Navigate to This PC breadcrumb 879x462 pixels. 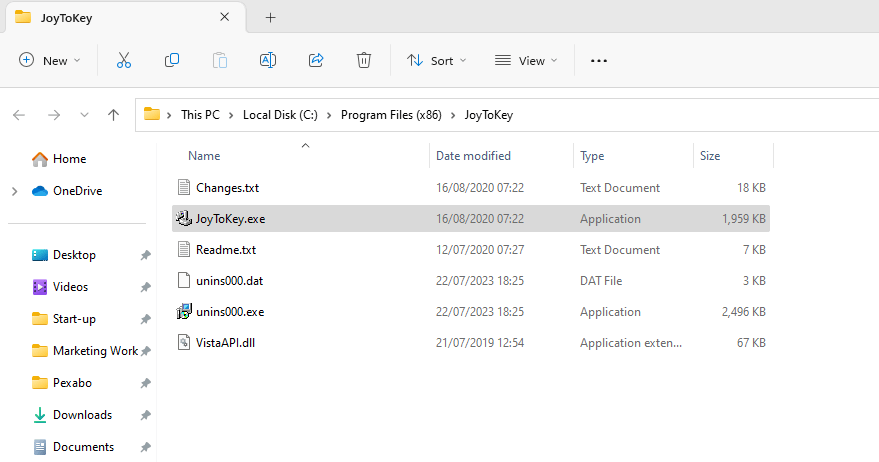pyautogui.click(x=200, y=115)
